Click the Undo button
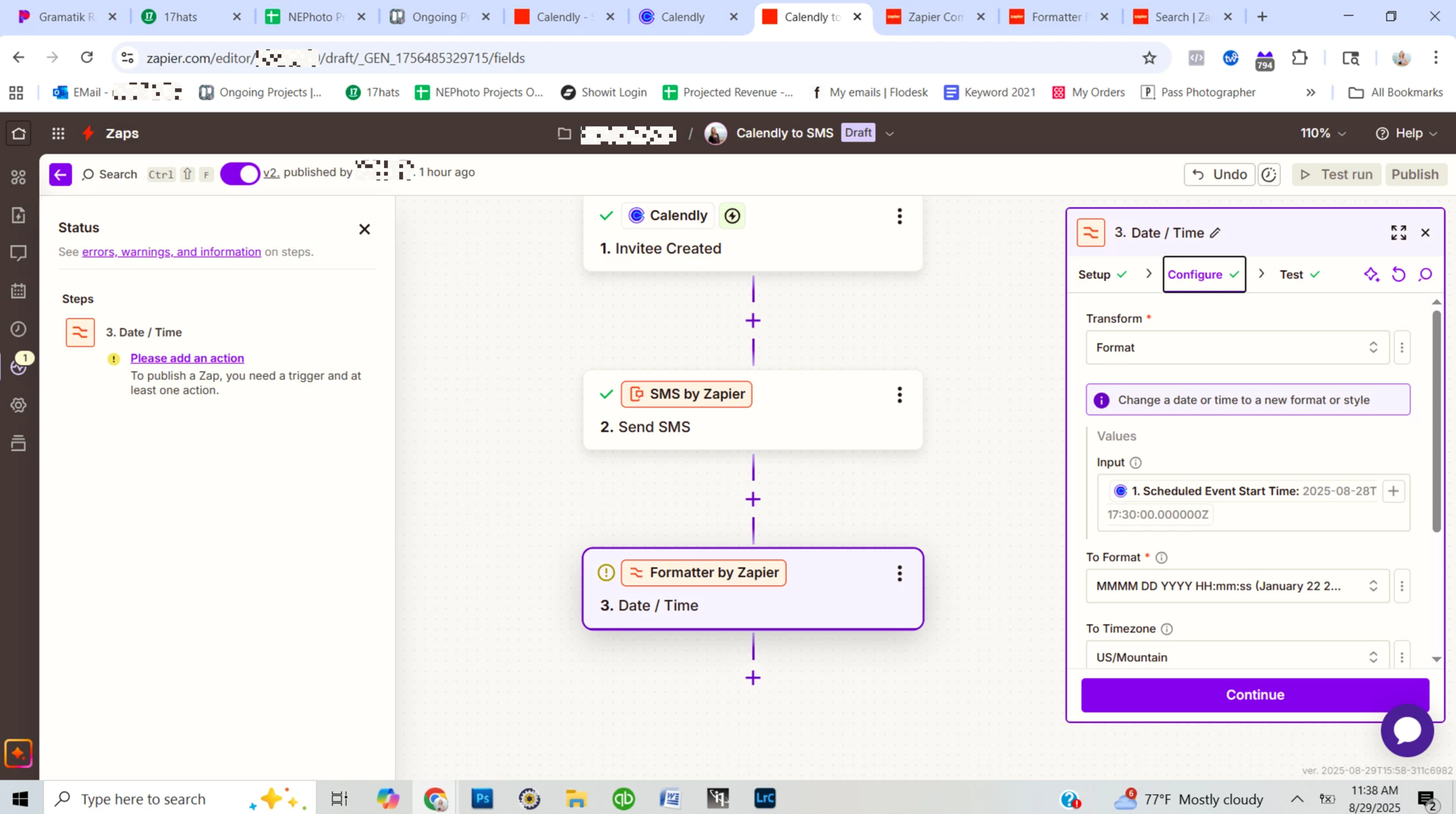The height and width of the screenshot is (814, 1456). (1219, 174)
